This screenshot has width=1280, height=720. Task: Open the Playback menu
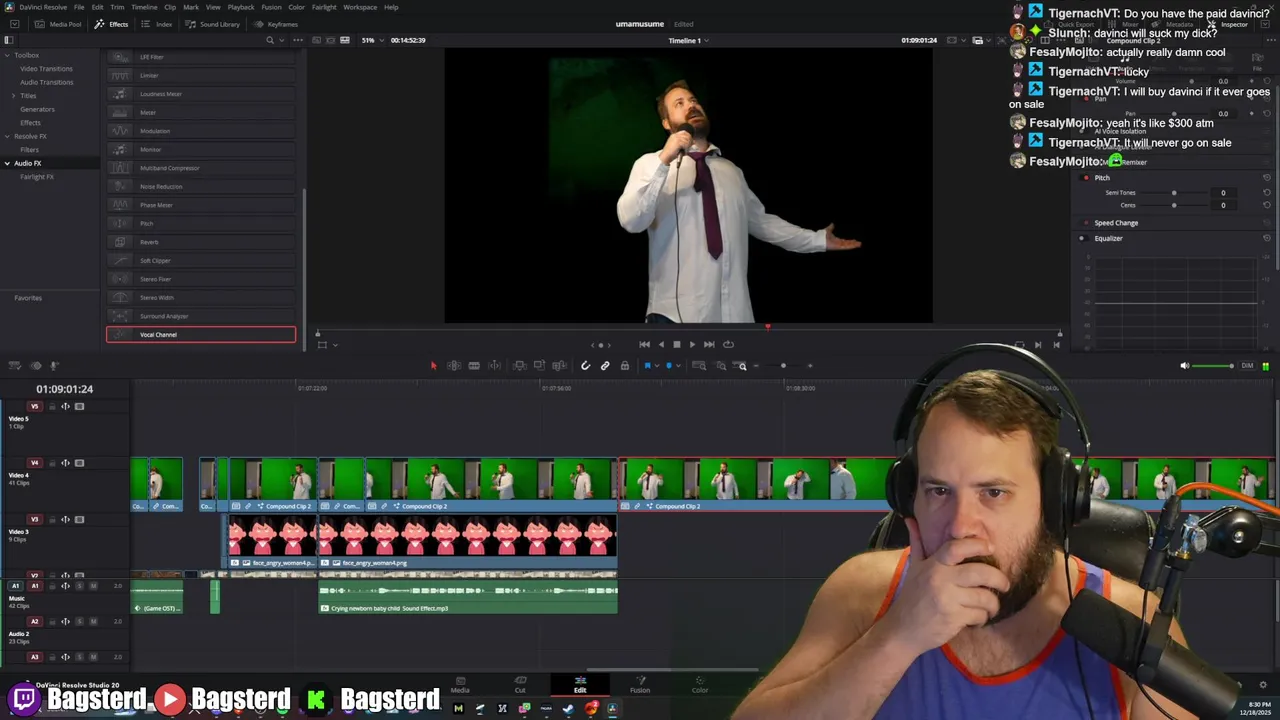pos(241,7)
